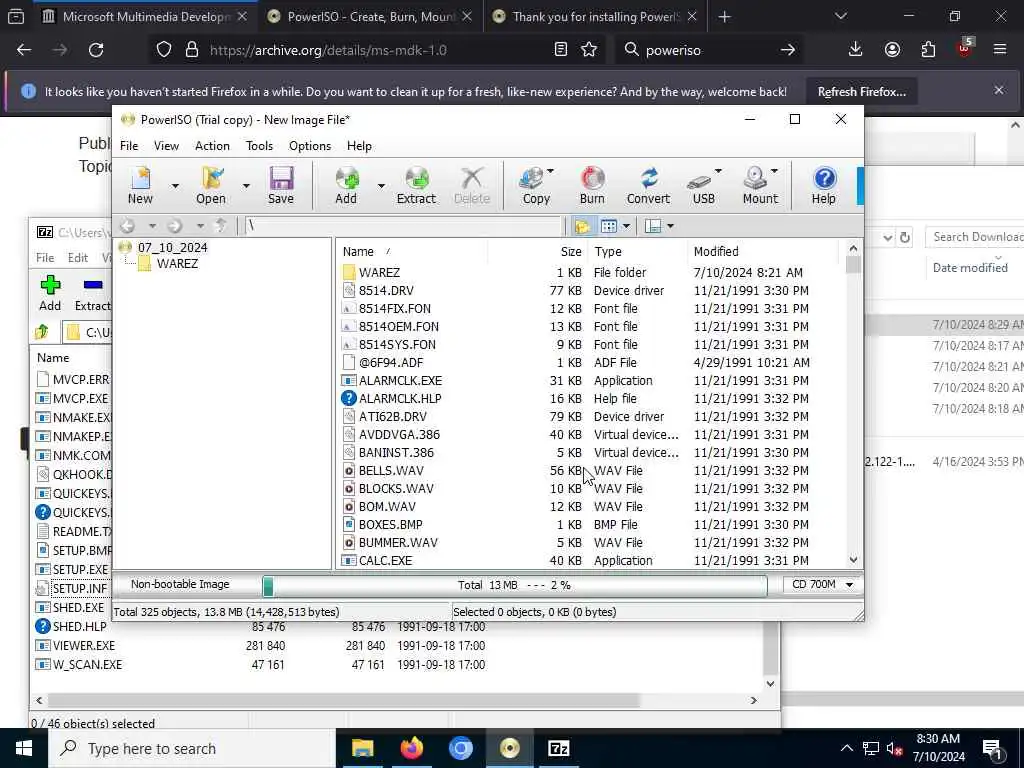Click the Burn toolbar icon
Viewport: 1024px width, 768px height.
tap(592, 185)
